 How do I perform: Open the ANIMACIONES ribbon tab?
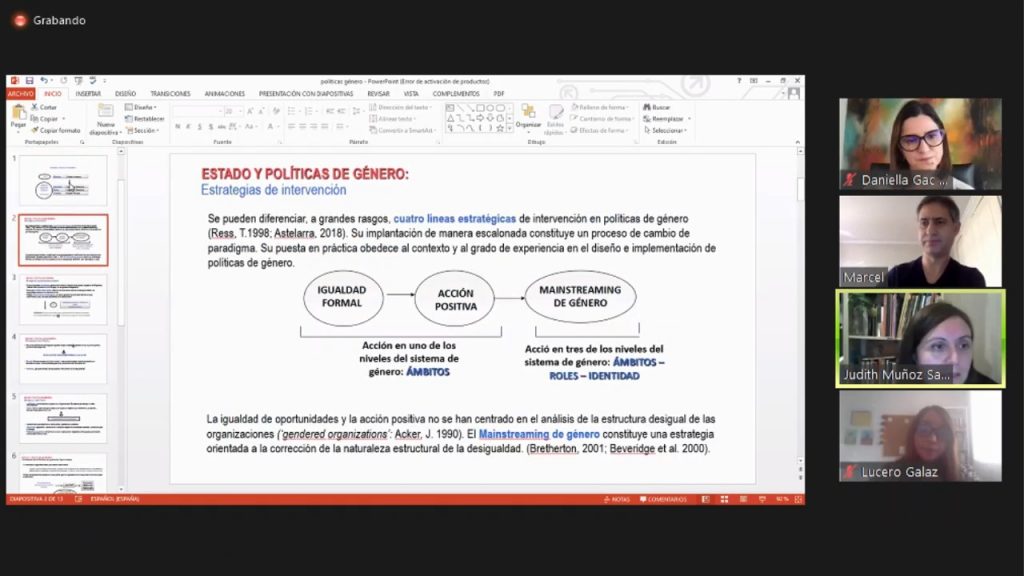[224, 94]
